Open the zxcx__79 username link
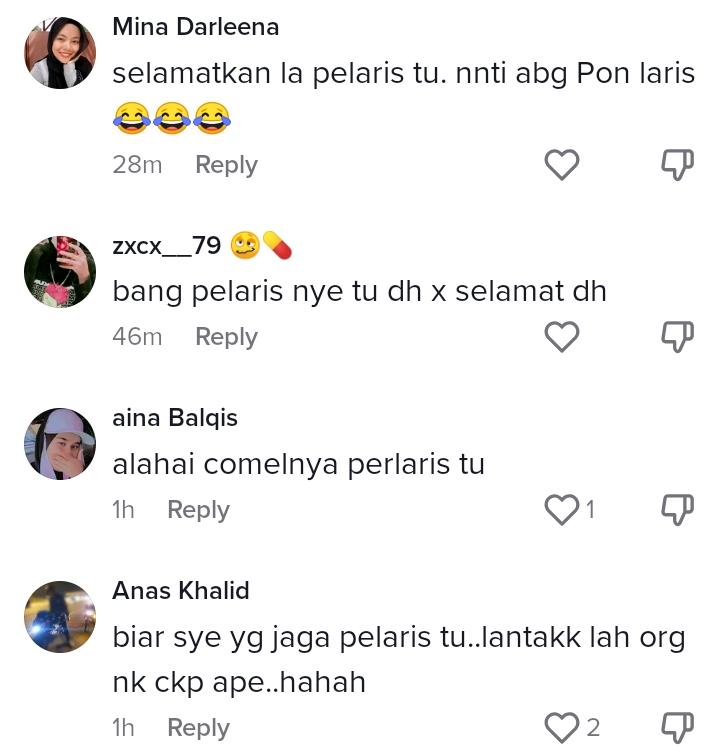The height and width of the screenshot is (756, 720). (166, 246)
